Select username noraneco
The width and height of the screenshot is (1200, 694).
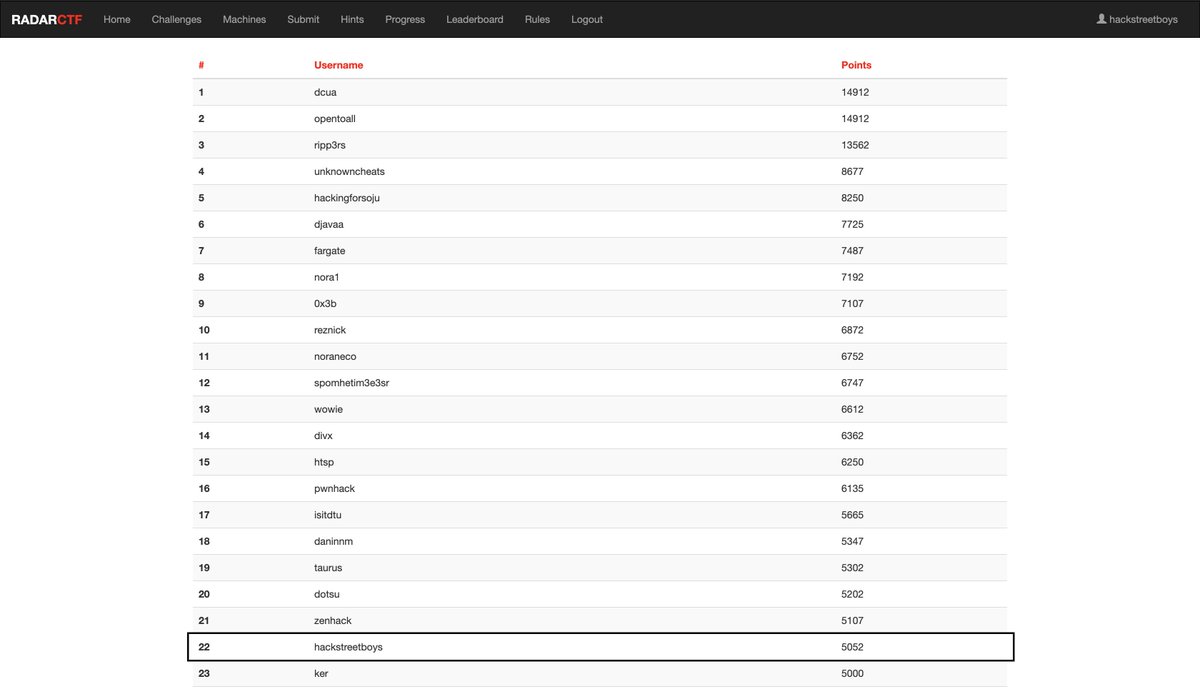pyautogui.click(x=335, y=356)
